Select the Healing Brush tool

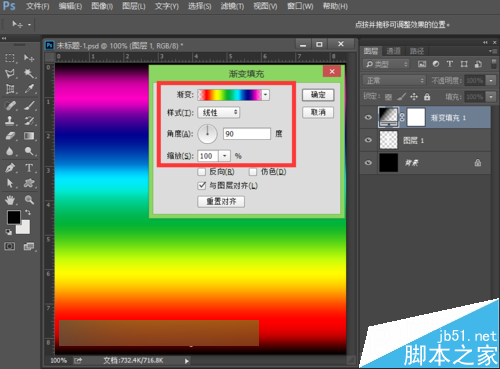pyautogui.click(x=10, y=106)
